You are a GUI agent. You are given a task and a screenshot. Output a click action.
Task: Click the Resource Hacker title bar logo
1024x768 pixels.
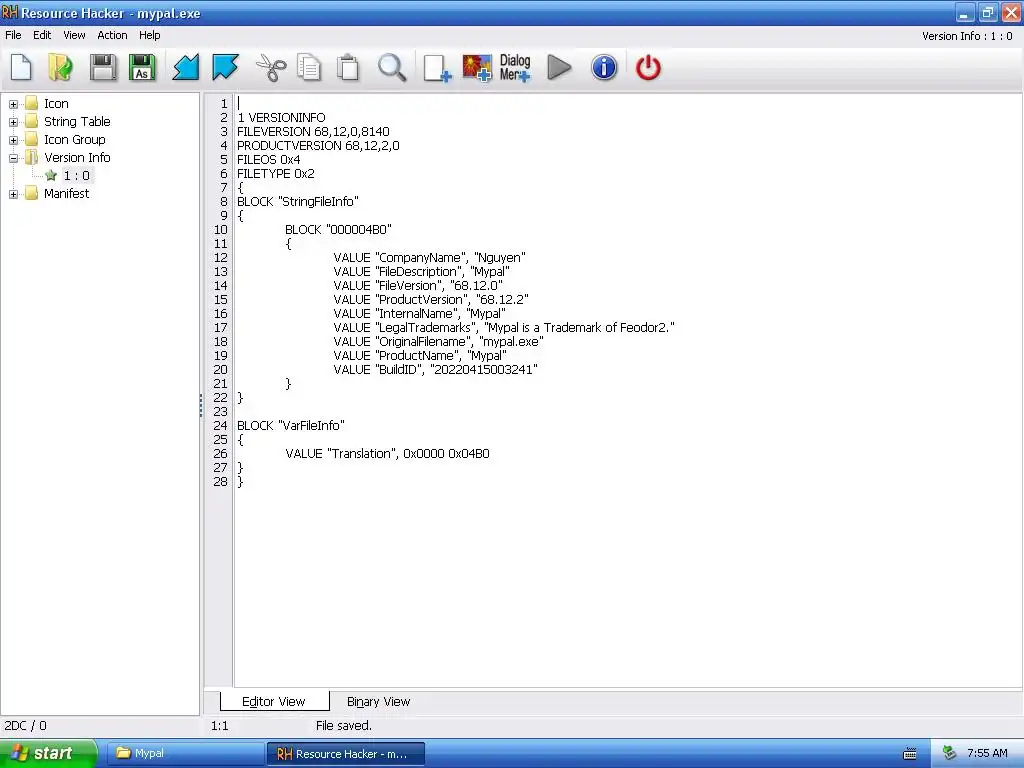pyautogui.click(x=10, y=12)
